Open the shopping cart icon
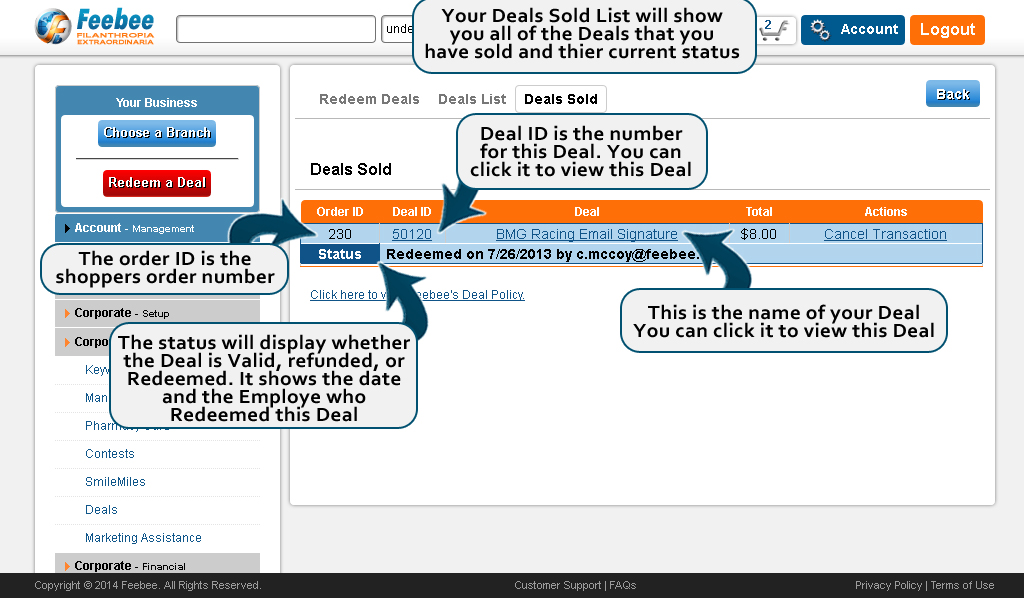Screen dimensions: 1024x598 tap(777, 30)
